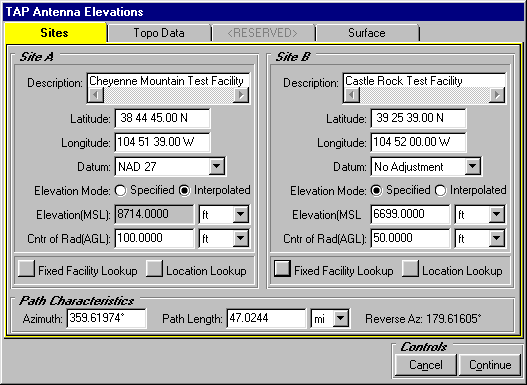Click the Azimuth input field

coord(106,318)
